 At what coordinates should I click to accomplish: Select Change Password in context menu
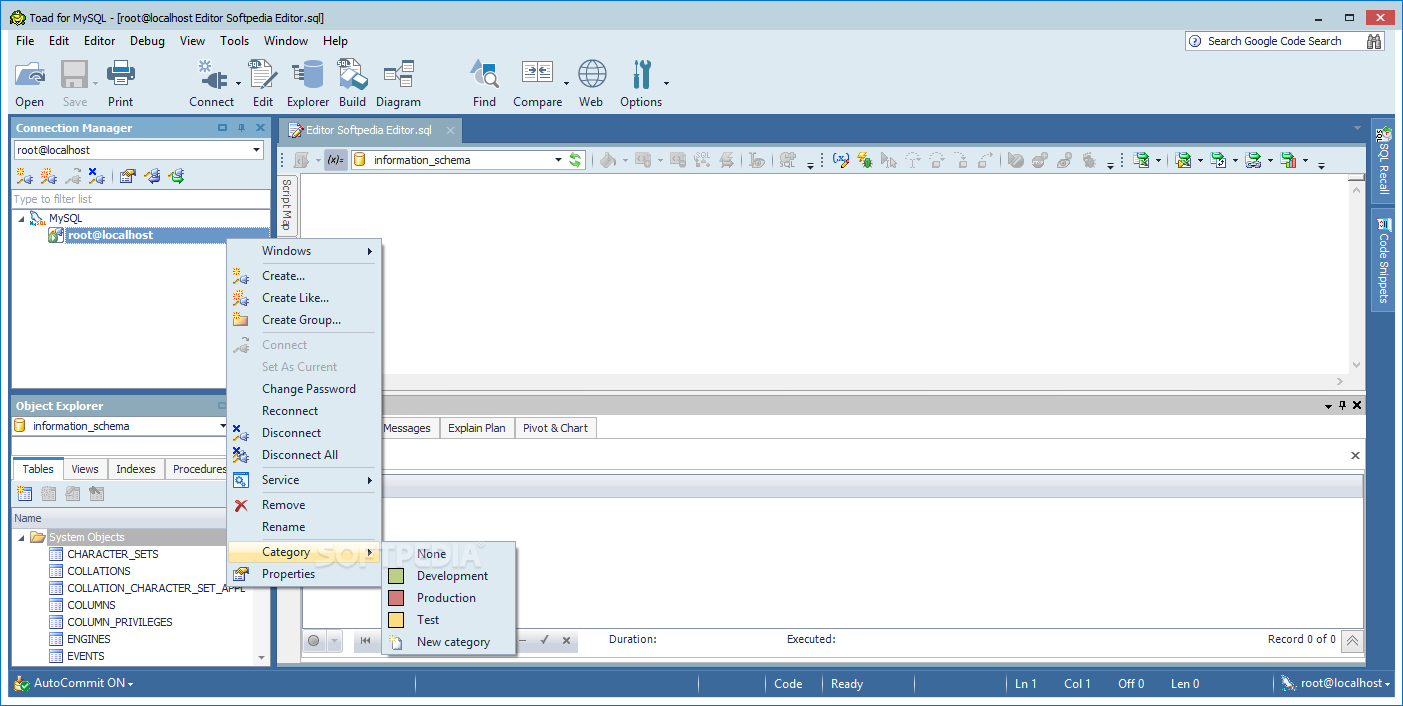[x=304, y=389]
